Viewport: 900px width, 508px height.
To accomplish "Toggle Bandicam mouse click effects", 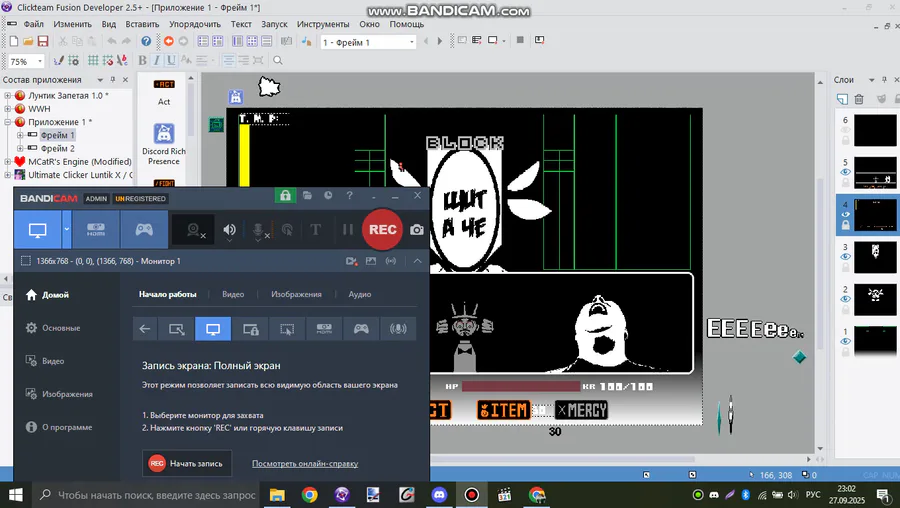I will pyautogui.click(x=287, y=230).
